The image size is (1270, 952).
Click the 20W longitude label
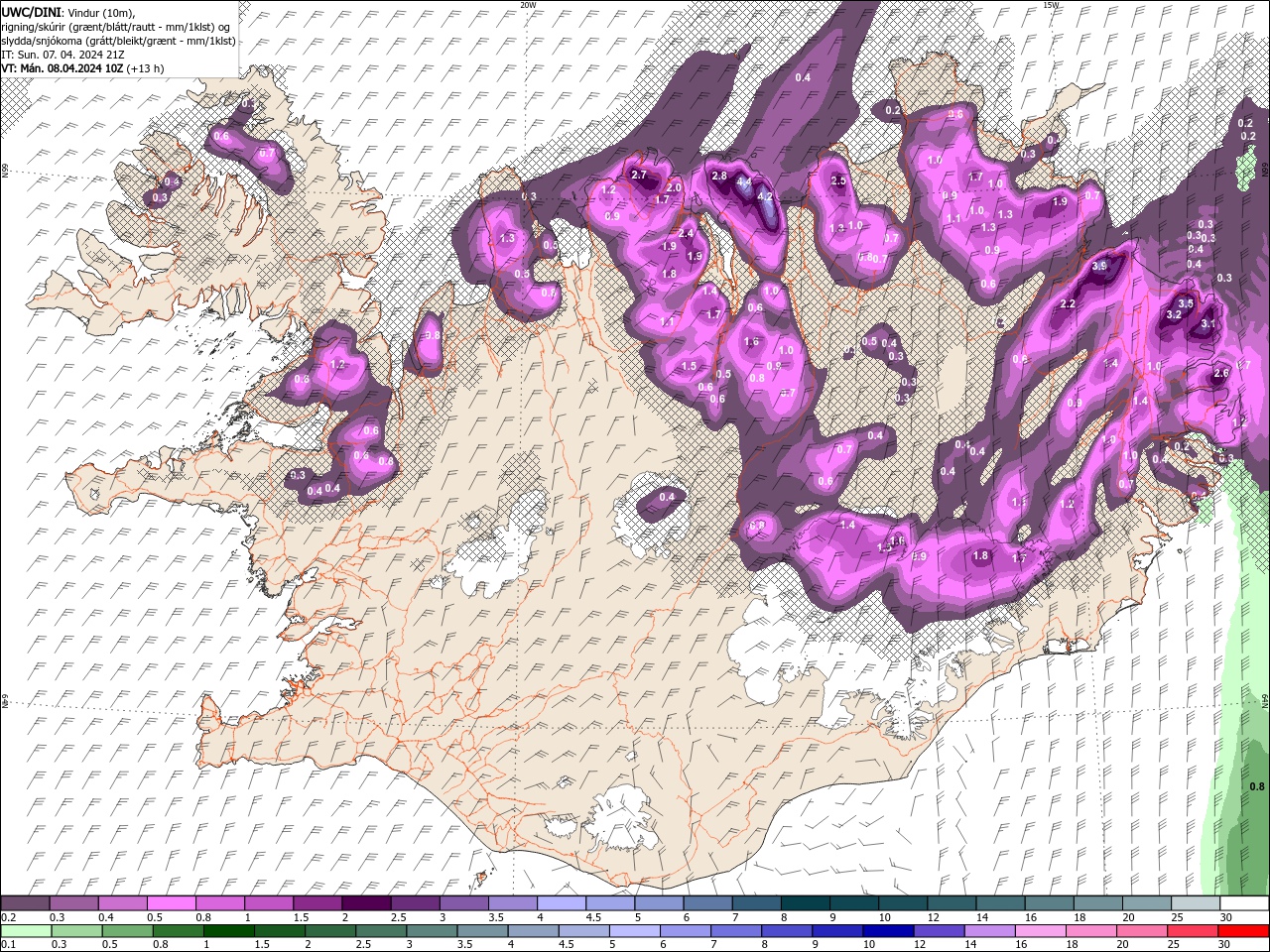point(528,5)
